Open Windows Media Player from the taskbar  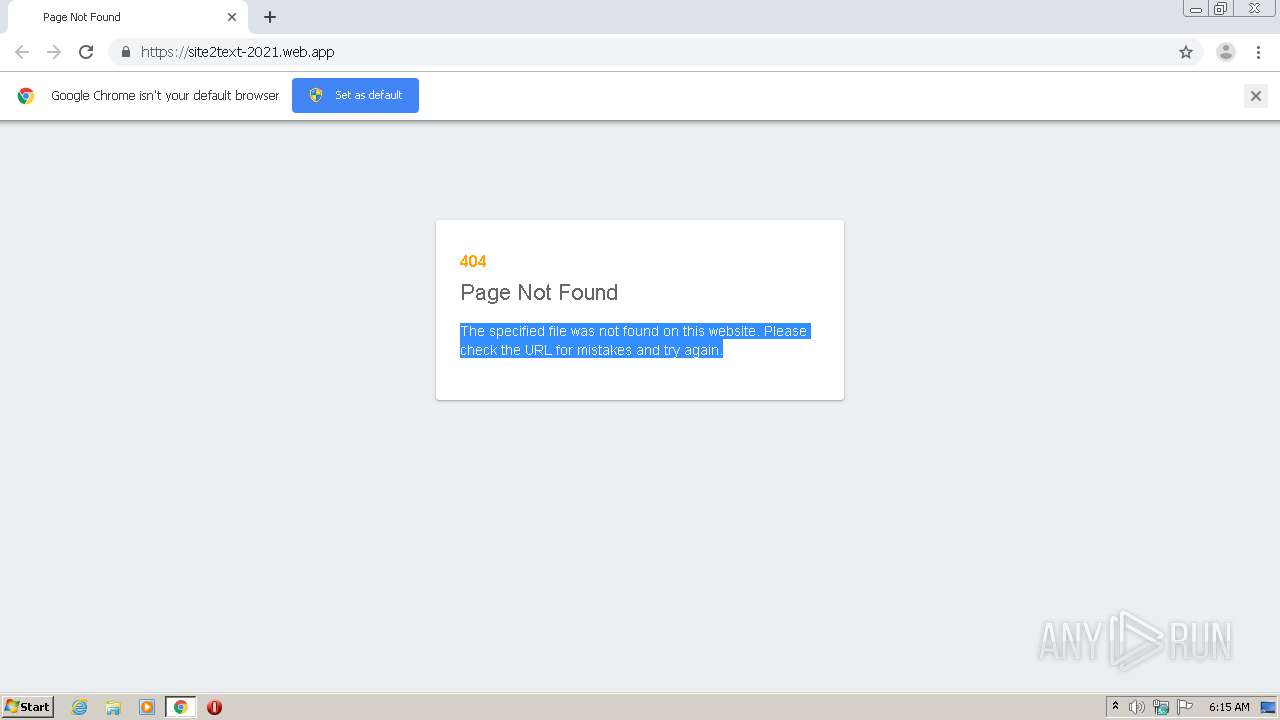[x=147, y=707]
